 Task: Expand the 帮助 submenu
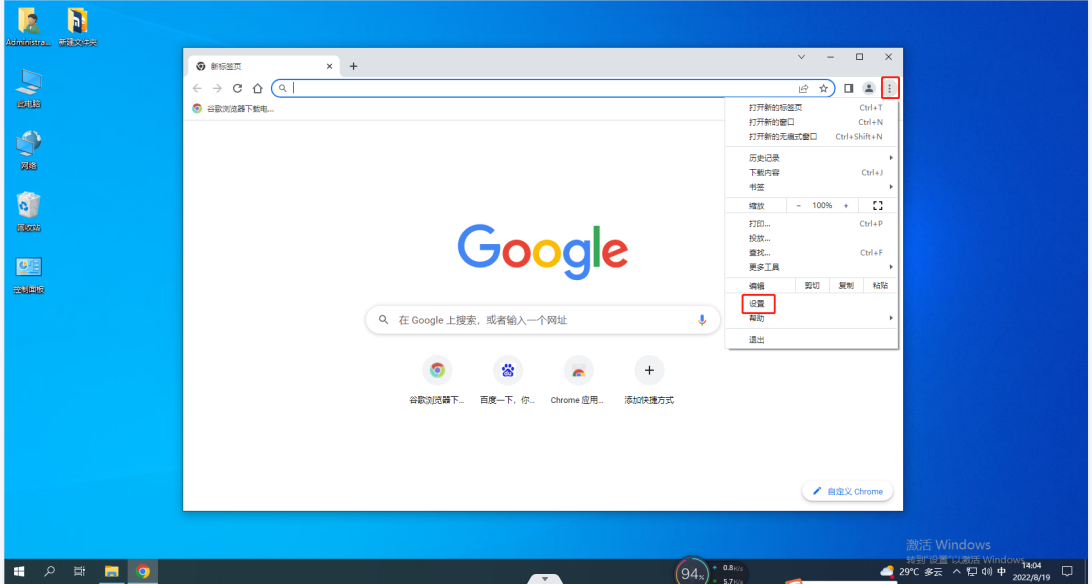click(811, 318)
